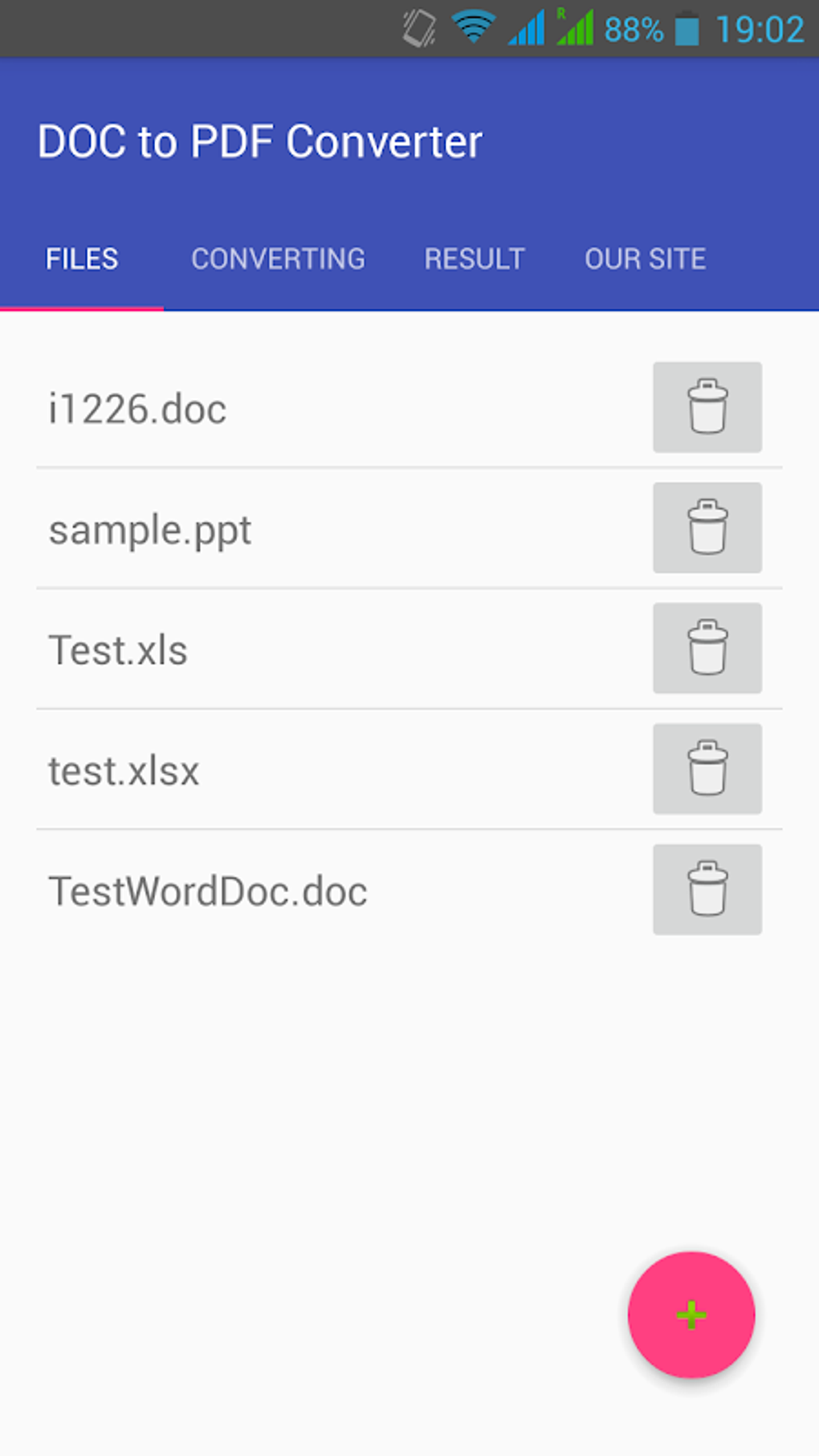The width and height of the screenshot is (819, 1456).
Task: Tap the Wi-Fi status icon
Action: (x=472, y=28)
